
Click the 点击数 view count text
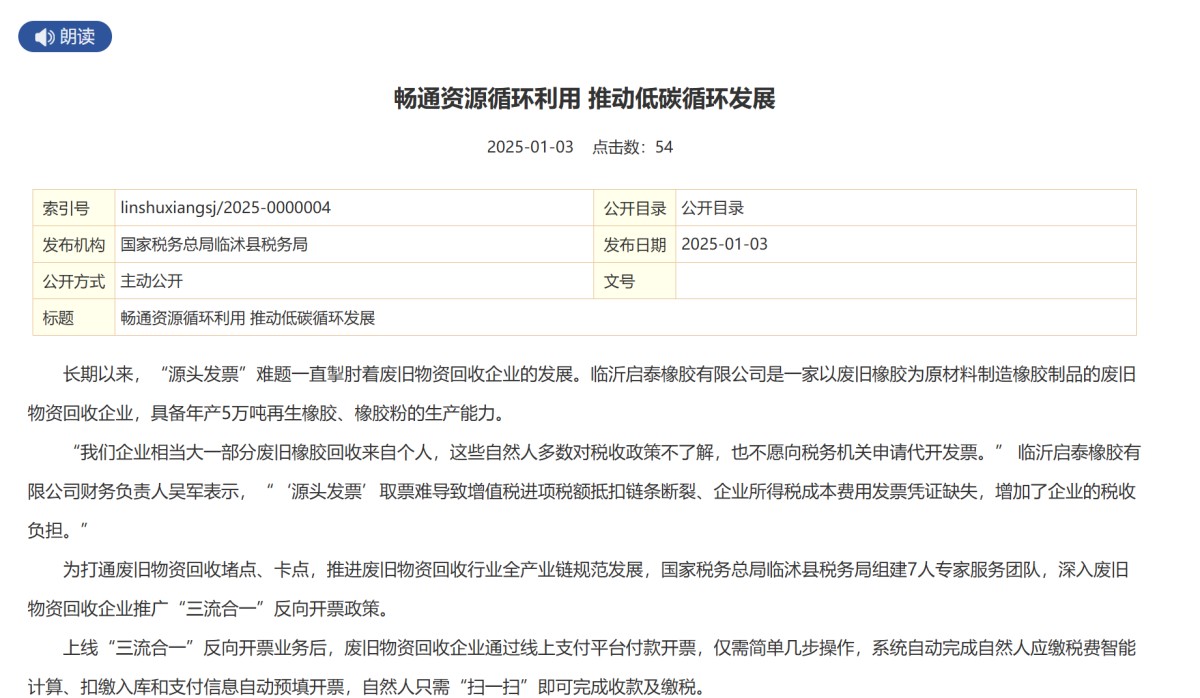pos(633,147)
